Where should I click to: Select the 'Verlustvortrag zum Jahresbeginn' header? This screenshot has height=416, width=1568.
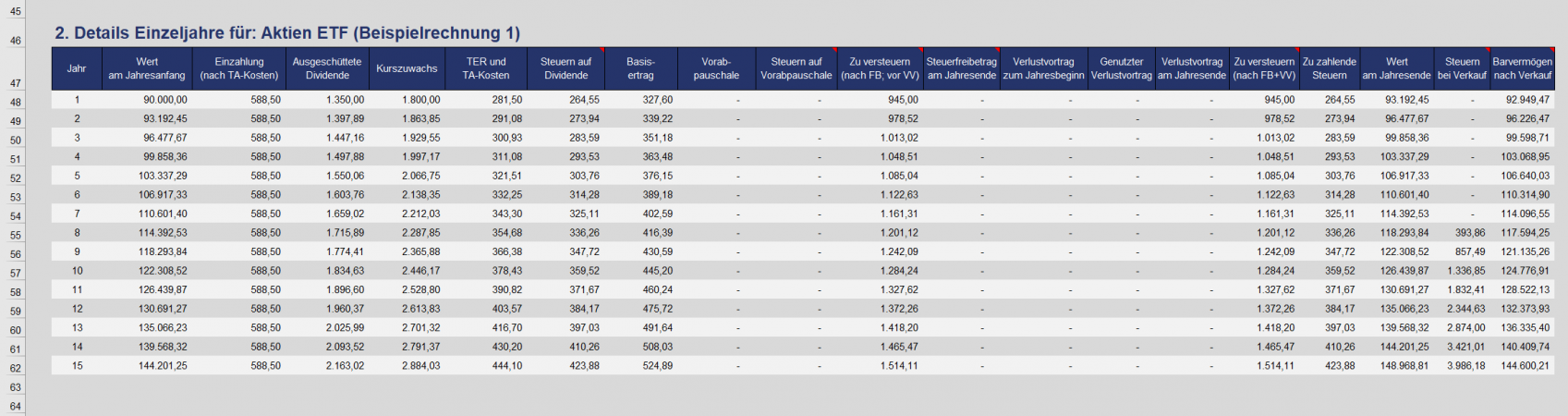point(1042,68)
